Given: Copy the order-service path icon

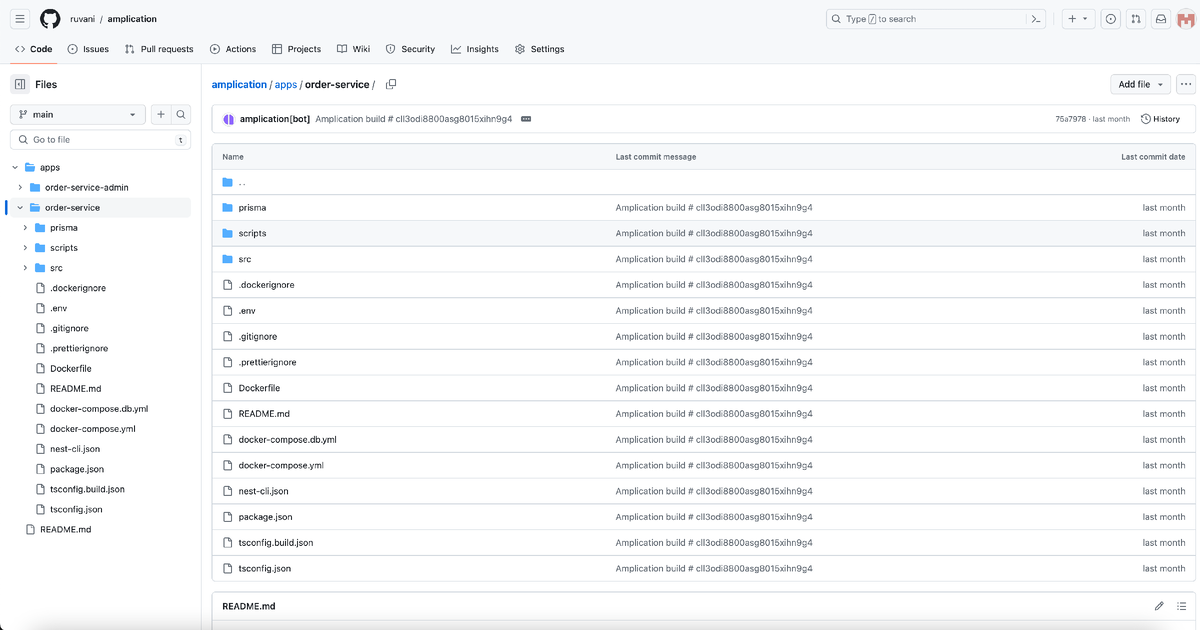Looking at the screenshot, I should click(x=391, y=84).
